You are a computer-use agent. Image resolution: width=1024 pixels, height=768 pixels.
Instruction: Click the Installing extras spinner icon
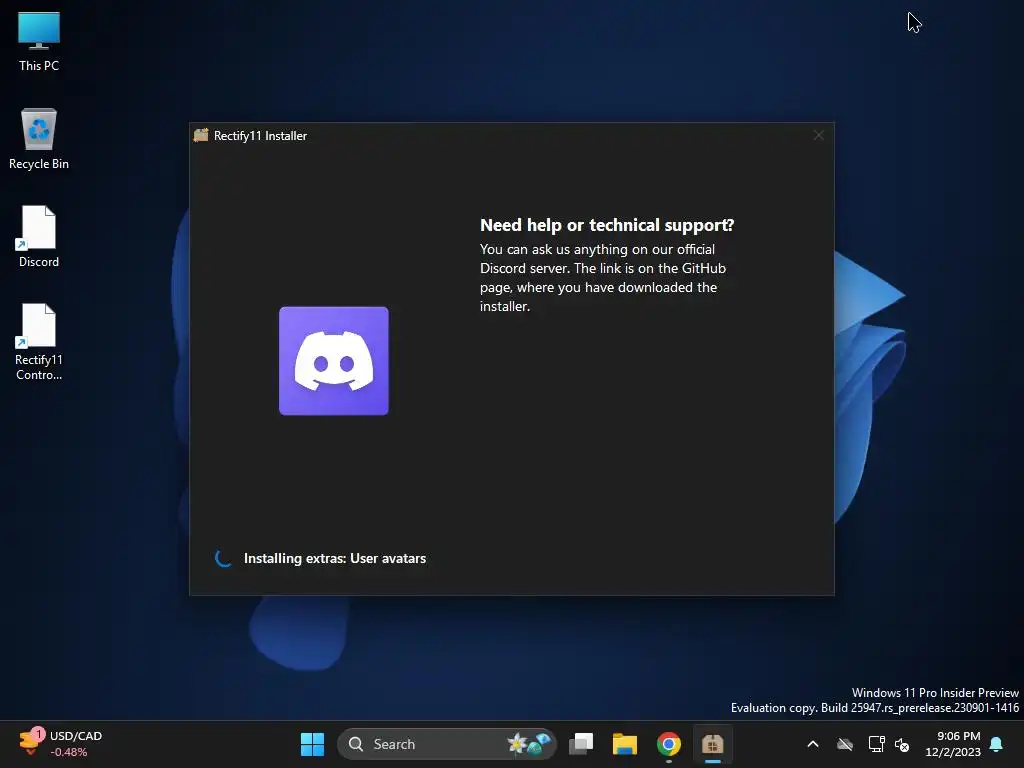pyautogui.click(x=223, y=558)
